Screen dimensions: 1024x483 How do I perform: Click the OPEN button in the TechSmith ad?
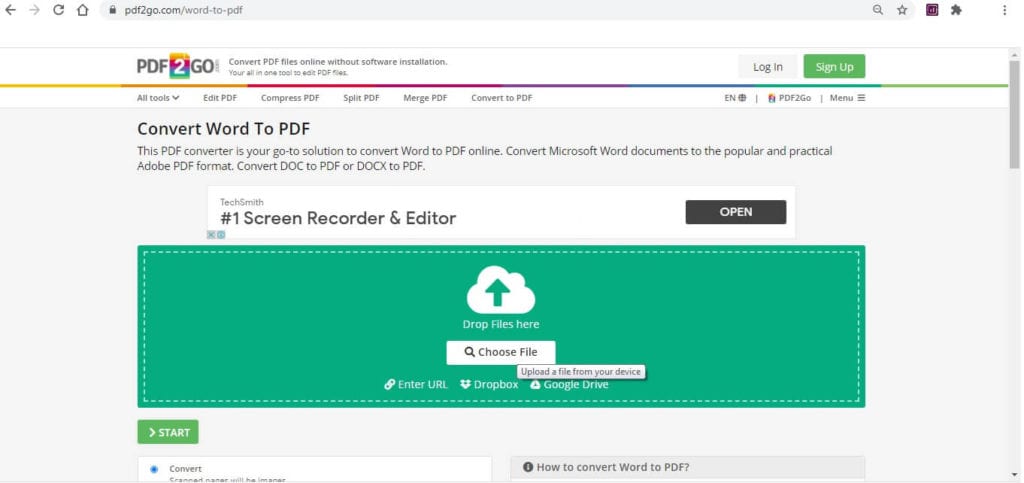click(736, 212)
